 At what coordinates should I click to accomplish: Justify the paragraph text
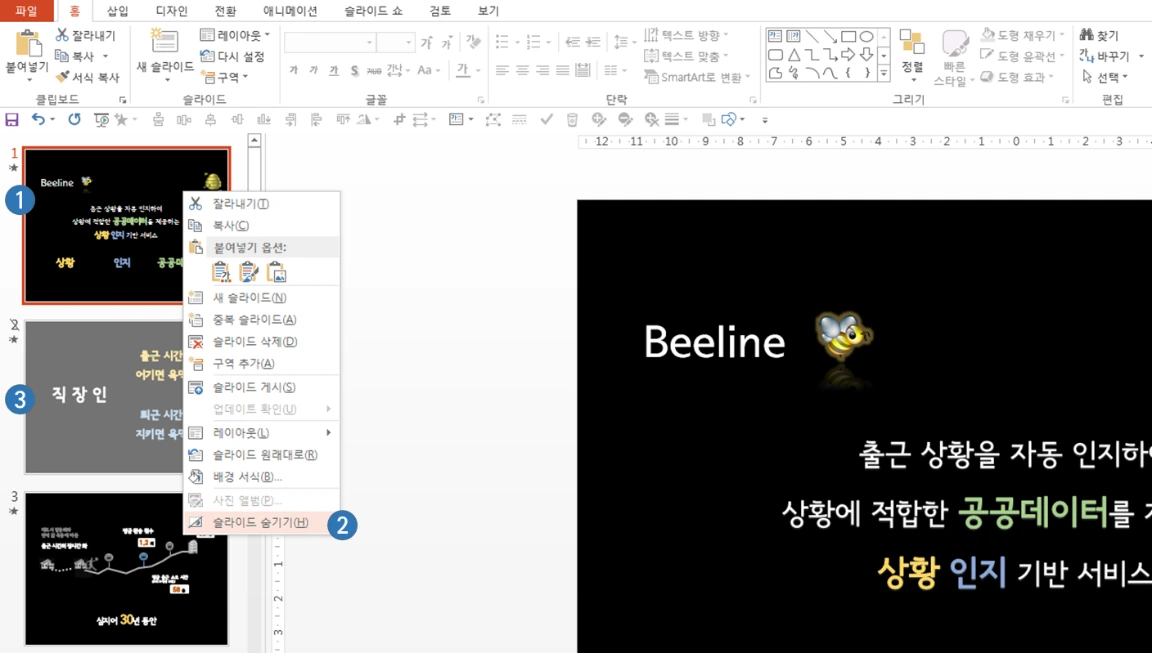(x=563, y=71)
